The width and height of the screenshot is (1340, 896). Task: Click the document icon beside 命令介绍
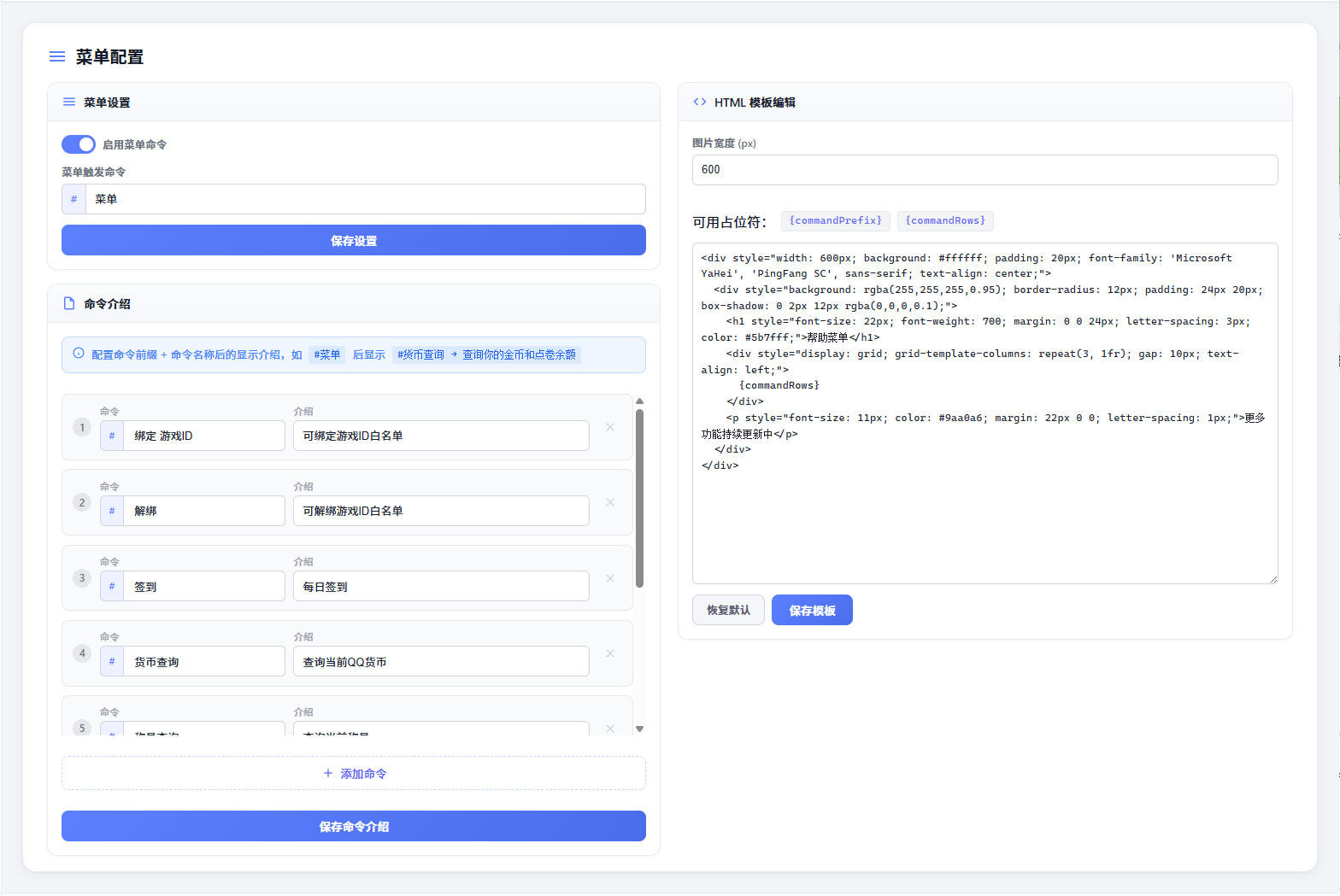coord(69,303)
